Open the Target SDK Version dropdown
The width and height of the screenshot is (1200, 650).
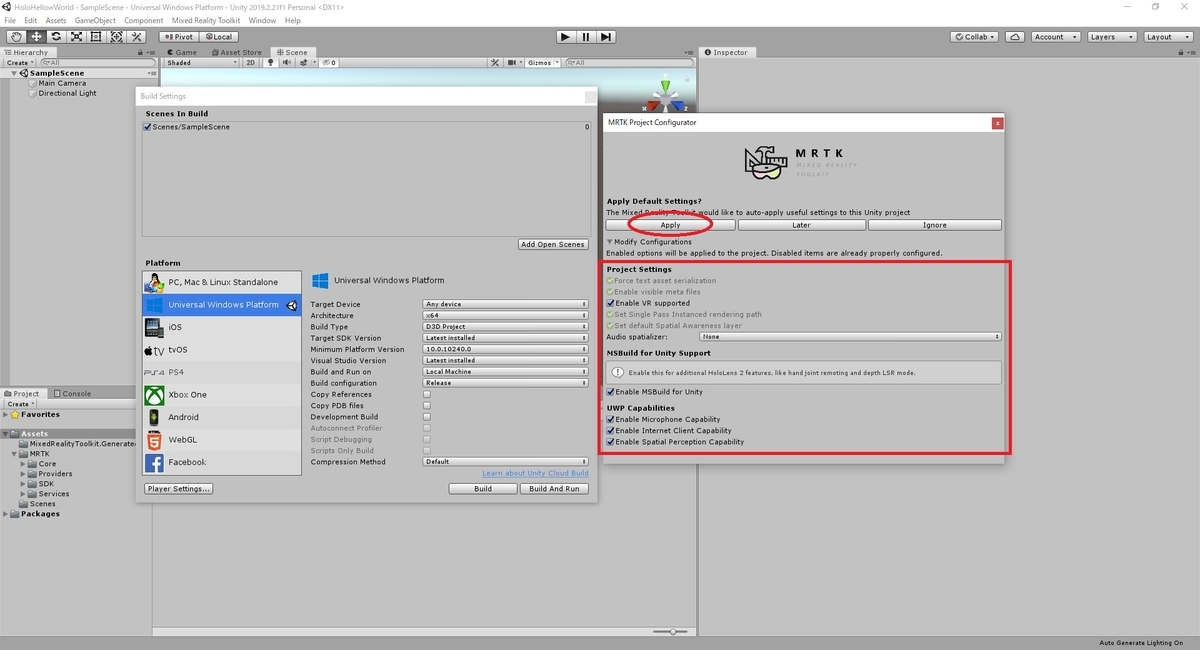(x=506, y=338)
